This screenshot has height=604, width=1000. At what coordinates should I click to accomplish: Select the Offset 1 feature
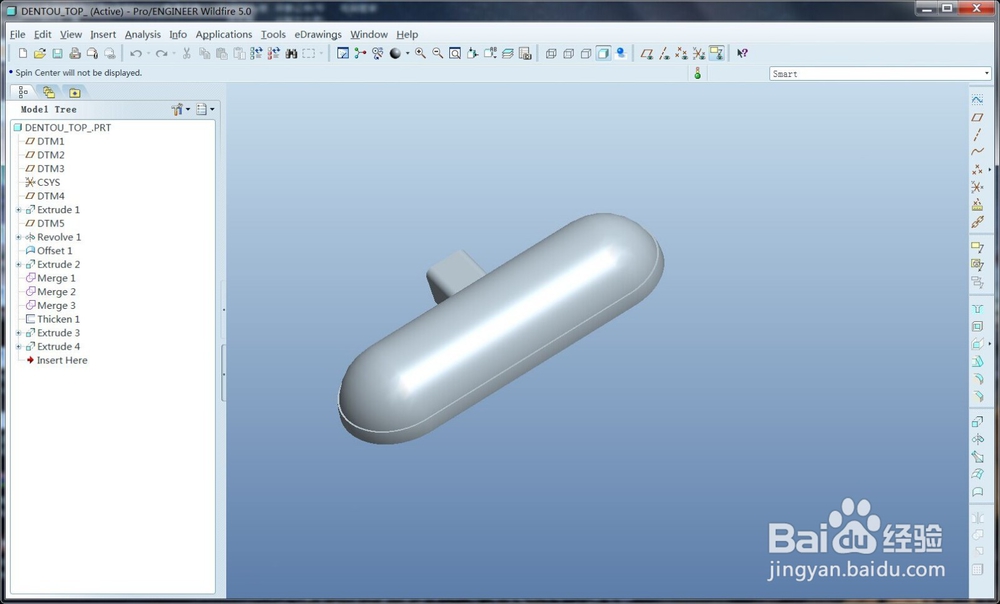pyautogui.click(x=49, y=251)
